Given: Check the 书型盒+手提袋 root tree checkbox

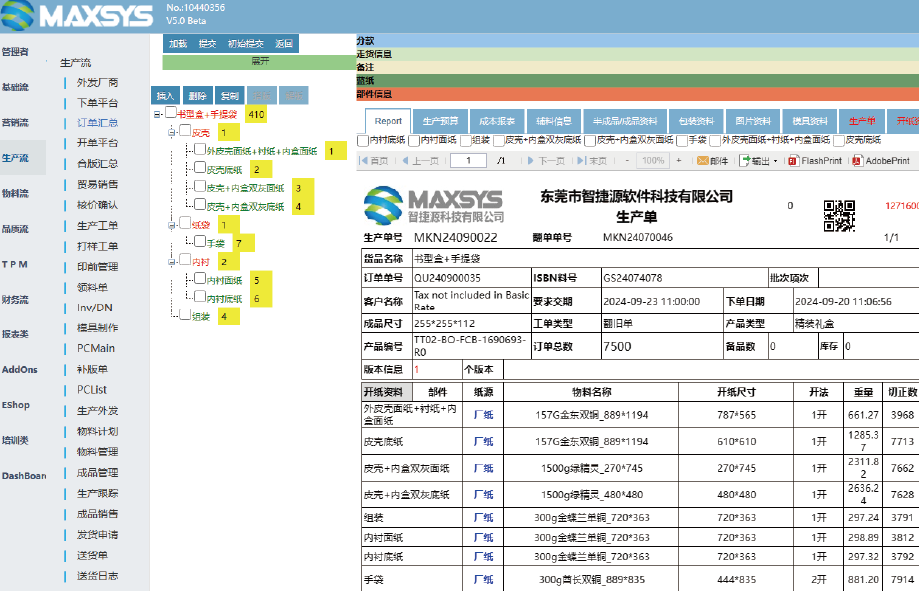Looking at the screenshot, I should point(171,112).
